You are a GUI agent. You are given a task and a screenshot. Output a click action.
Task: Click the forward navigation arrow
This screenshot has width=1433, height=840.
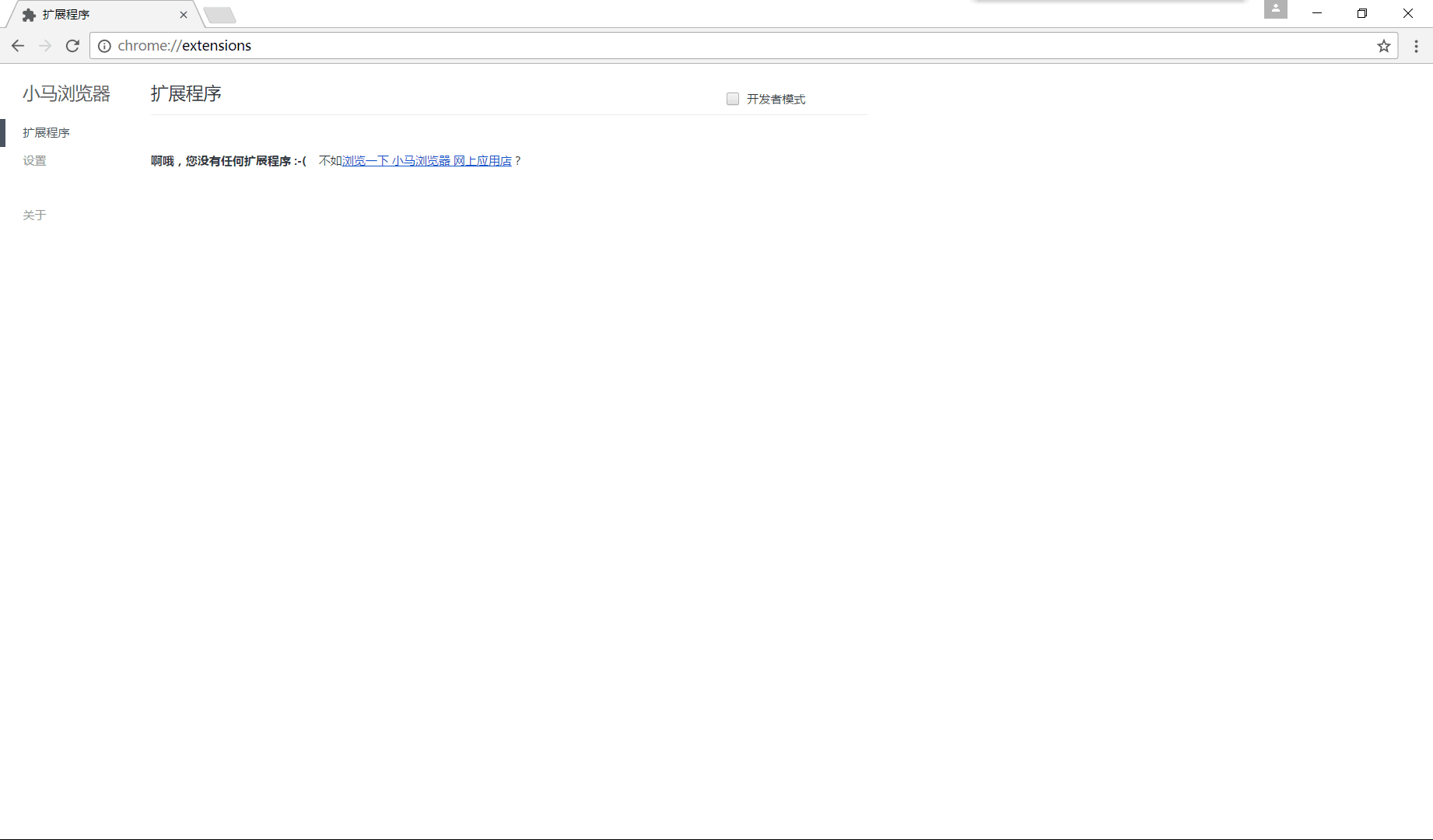pos(45,46)
